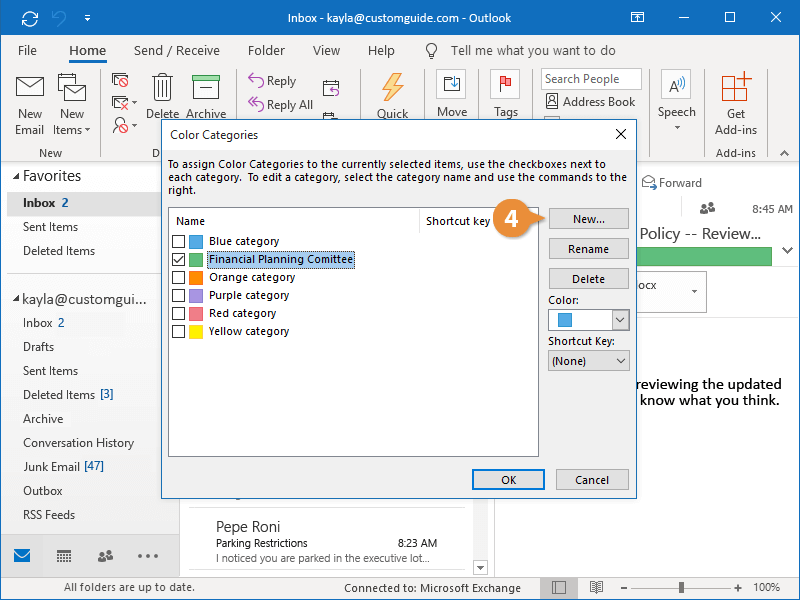Open the Clean Up dropdown icon
This screenshot has height=600, width=800.
124,103
